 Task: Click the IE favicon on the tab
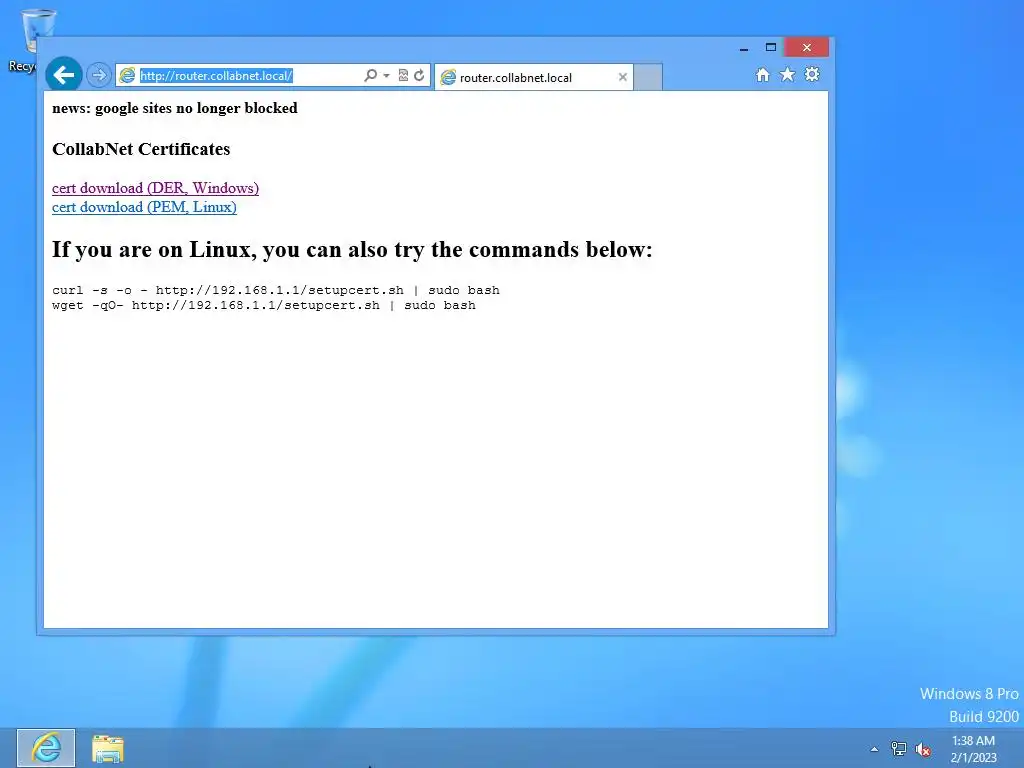pos(448,78)
